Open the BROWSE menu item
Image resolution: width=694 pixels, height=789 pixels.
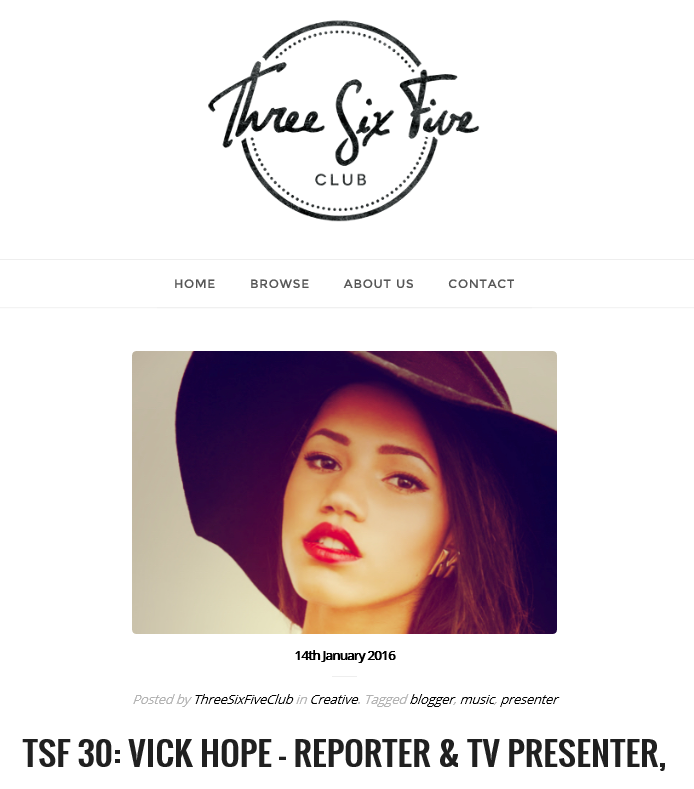coord(280,284)
